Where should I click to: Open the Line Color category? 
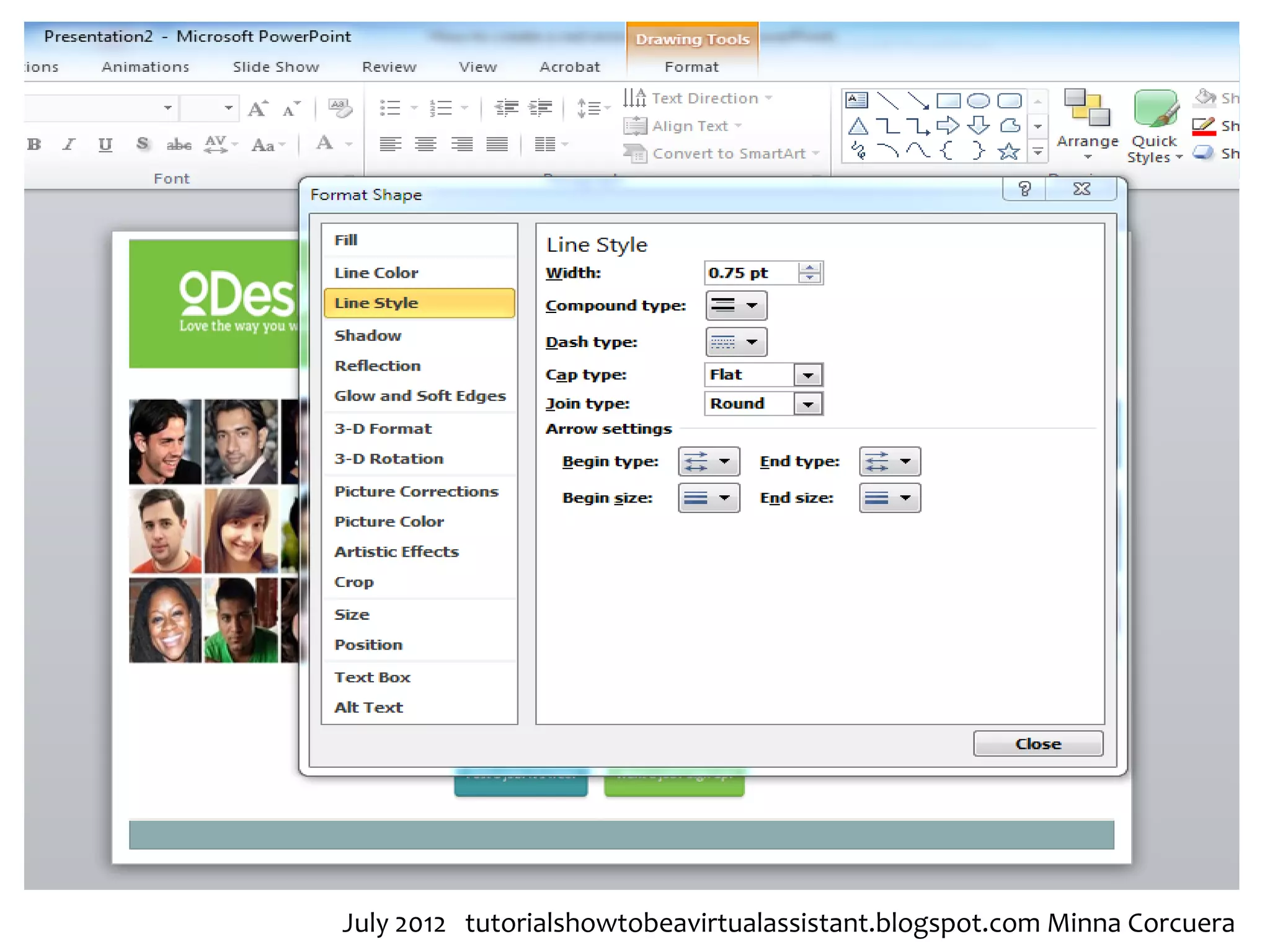376,273
